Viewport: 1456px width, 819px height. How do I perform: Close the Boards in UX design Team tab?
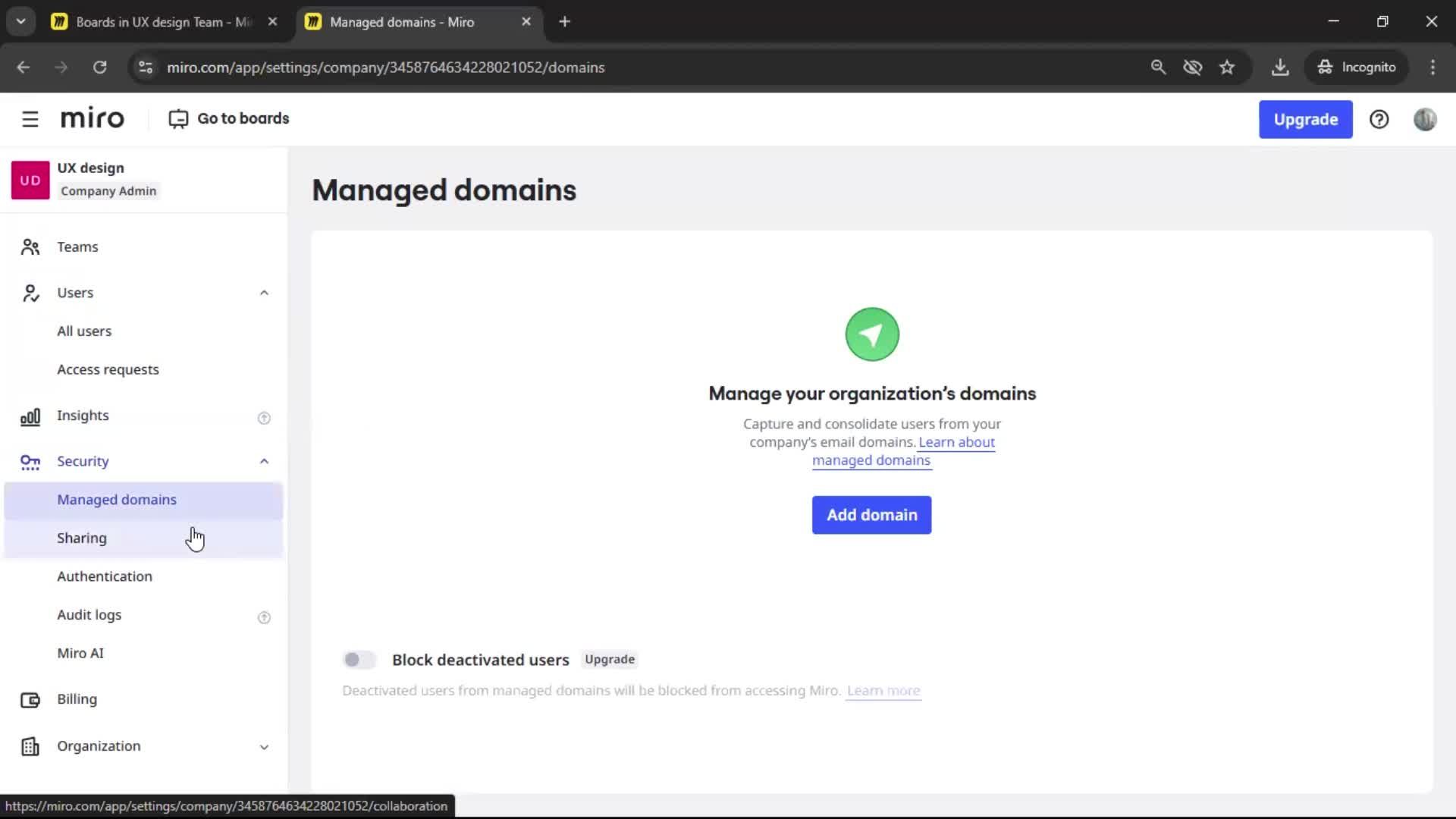click(x=272, y=22)
